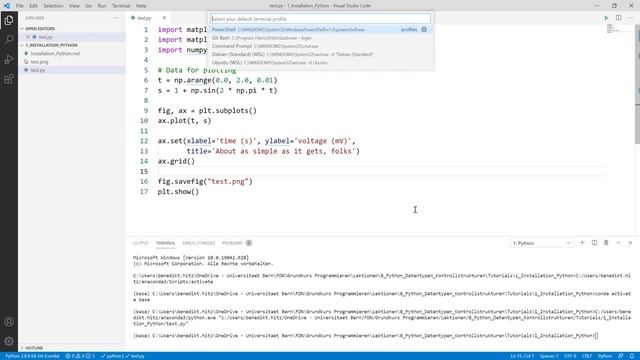Open the Manage gear icon

(x=9, y=341)
